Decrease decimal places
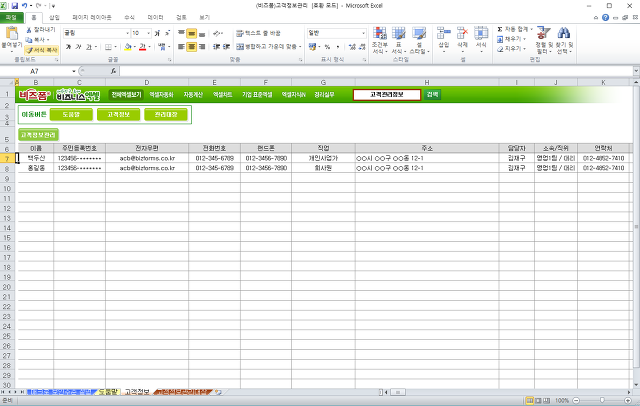 coord(362,47)
